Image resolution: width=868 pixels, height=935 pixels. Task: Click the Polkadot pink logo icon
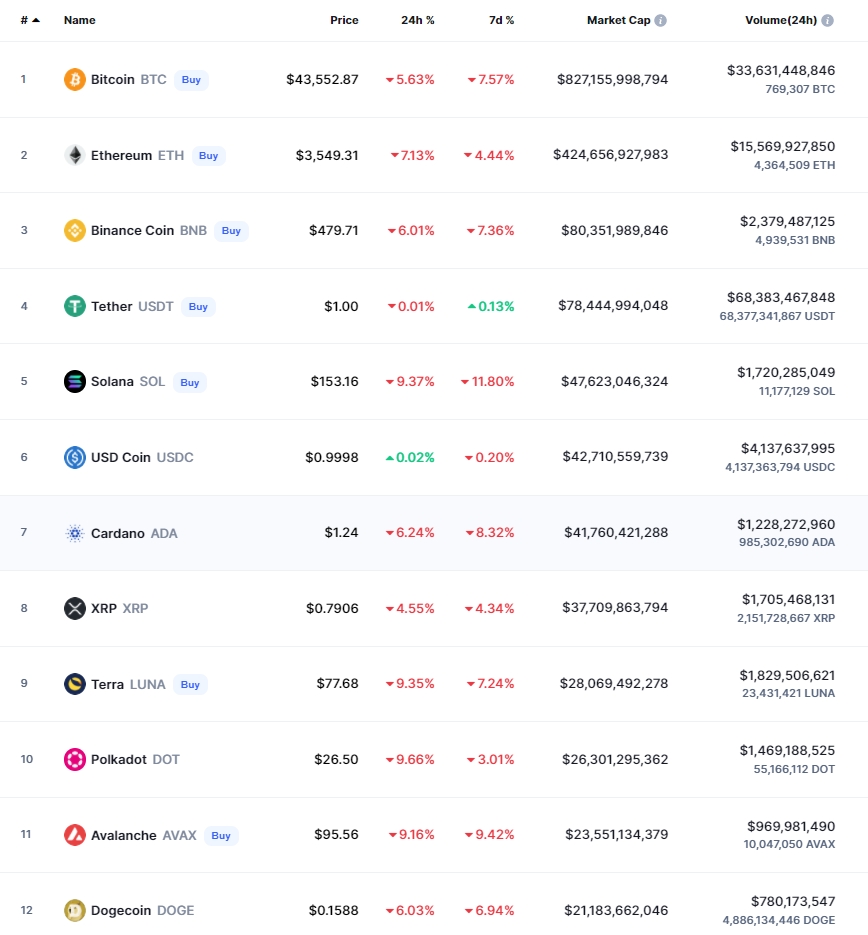(75, 759)
